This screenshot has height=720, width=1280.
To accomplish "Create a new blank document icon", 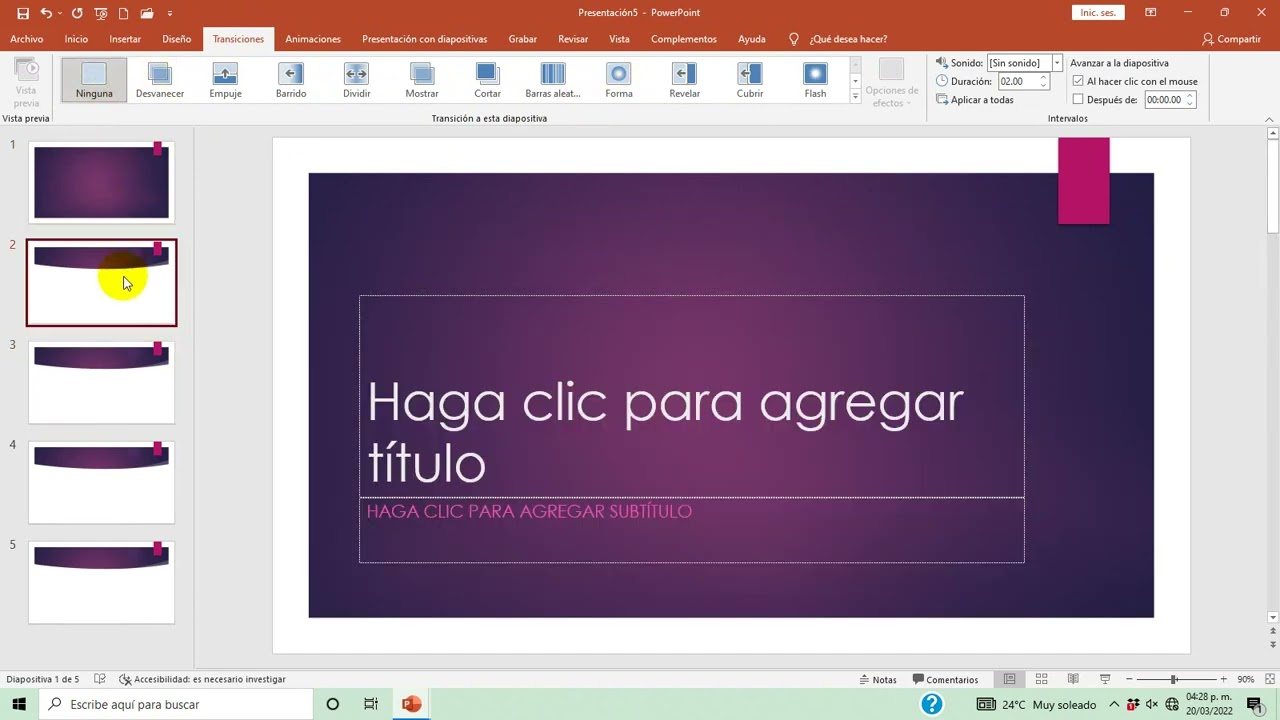I will click(x=123, y=13).
